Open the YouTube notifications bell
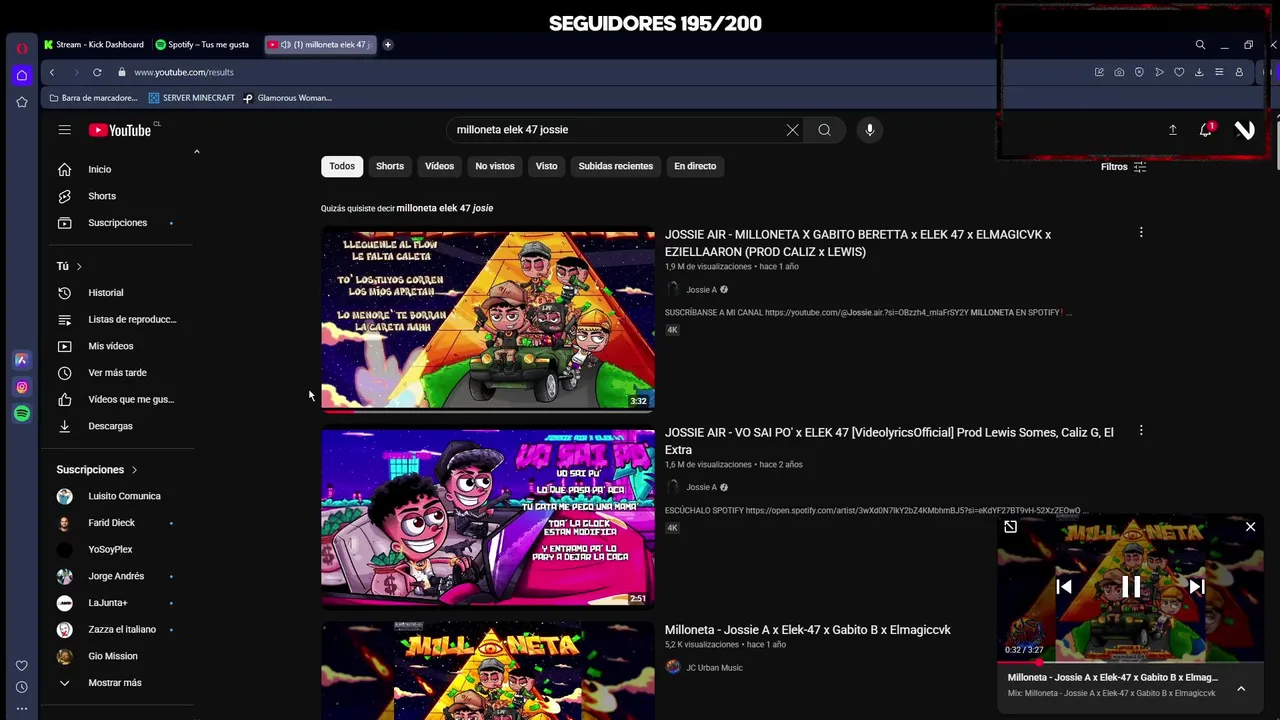This screenshot has height=720, width=1280. click(x=1206, y=130)
